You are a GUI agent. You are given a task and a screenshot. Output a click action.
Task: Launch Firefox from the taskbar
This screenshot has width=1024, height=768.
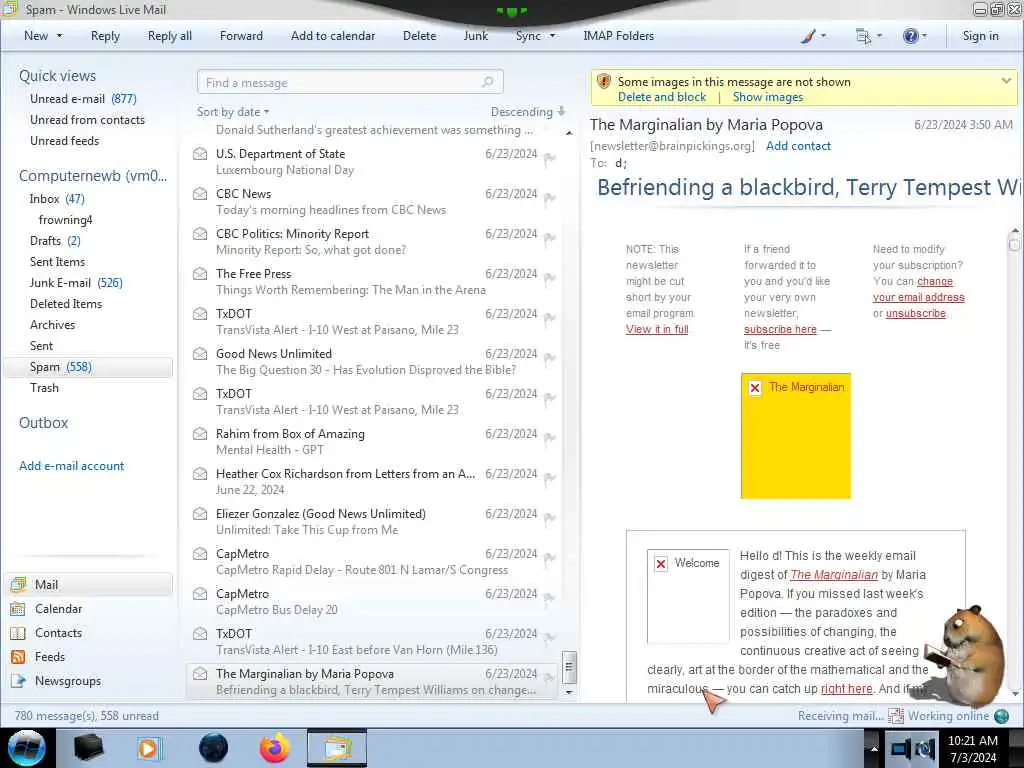[274, 748]
